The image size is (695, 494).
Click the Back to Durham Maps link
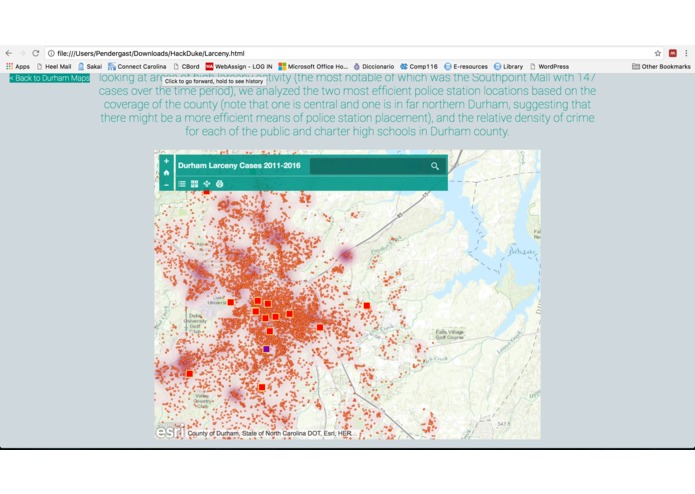[x=50, y=78]
